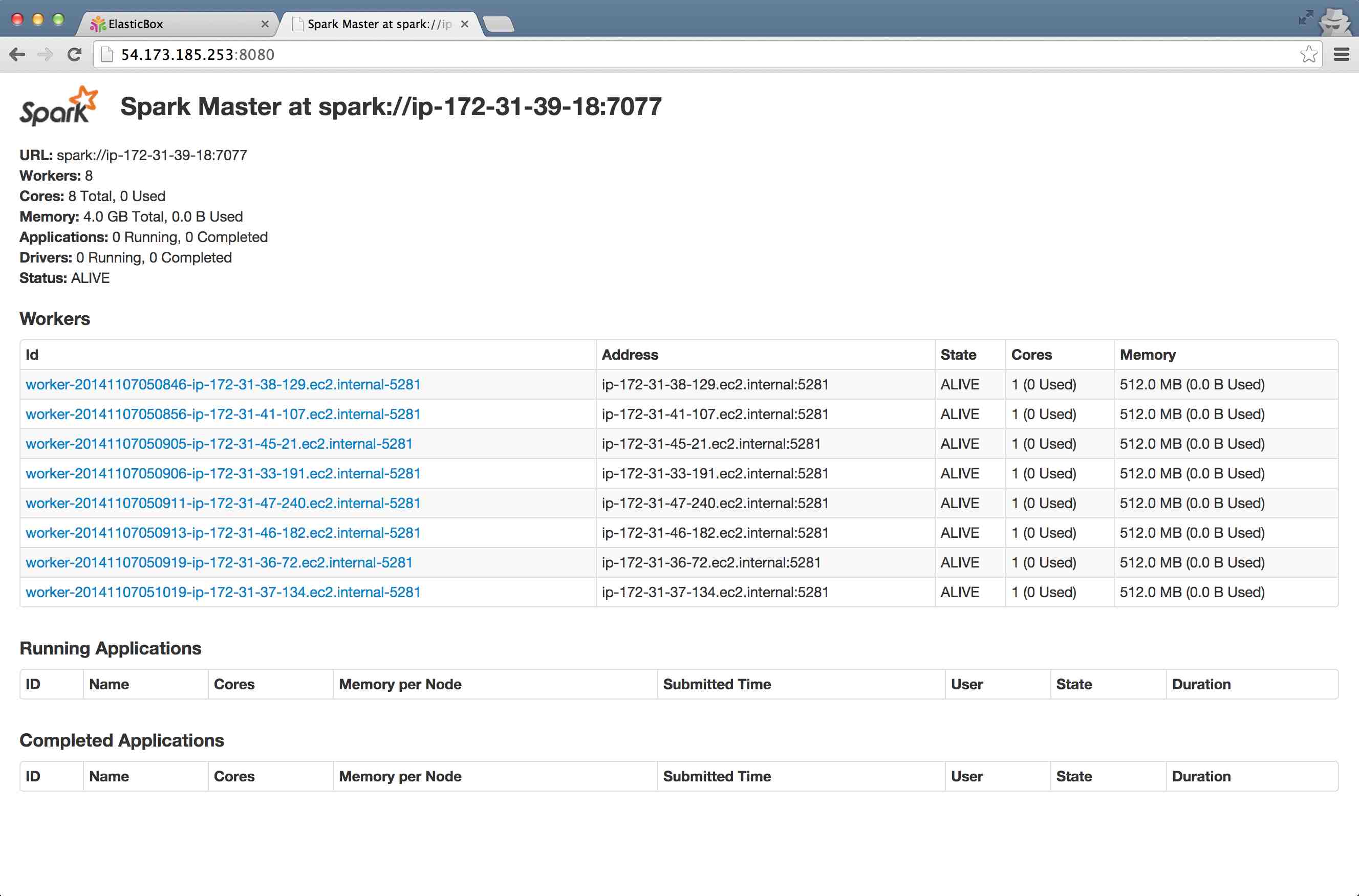This screenshot has width=1359, height=896.
Task: Open worker link for ip-172-31-47-240
Action: pyautogui.click(x=223, y=504)
